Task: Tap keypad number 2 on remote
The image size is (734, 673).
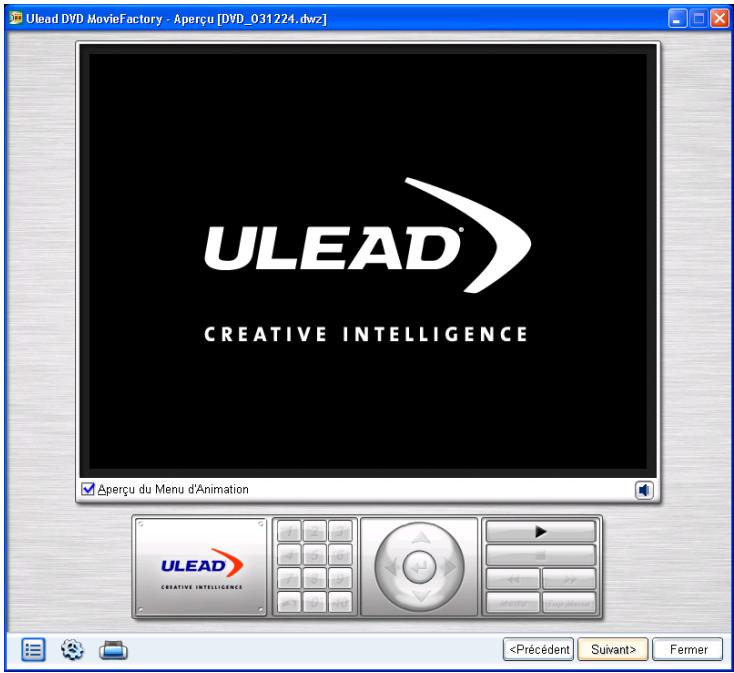Action: point(315,531)
